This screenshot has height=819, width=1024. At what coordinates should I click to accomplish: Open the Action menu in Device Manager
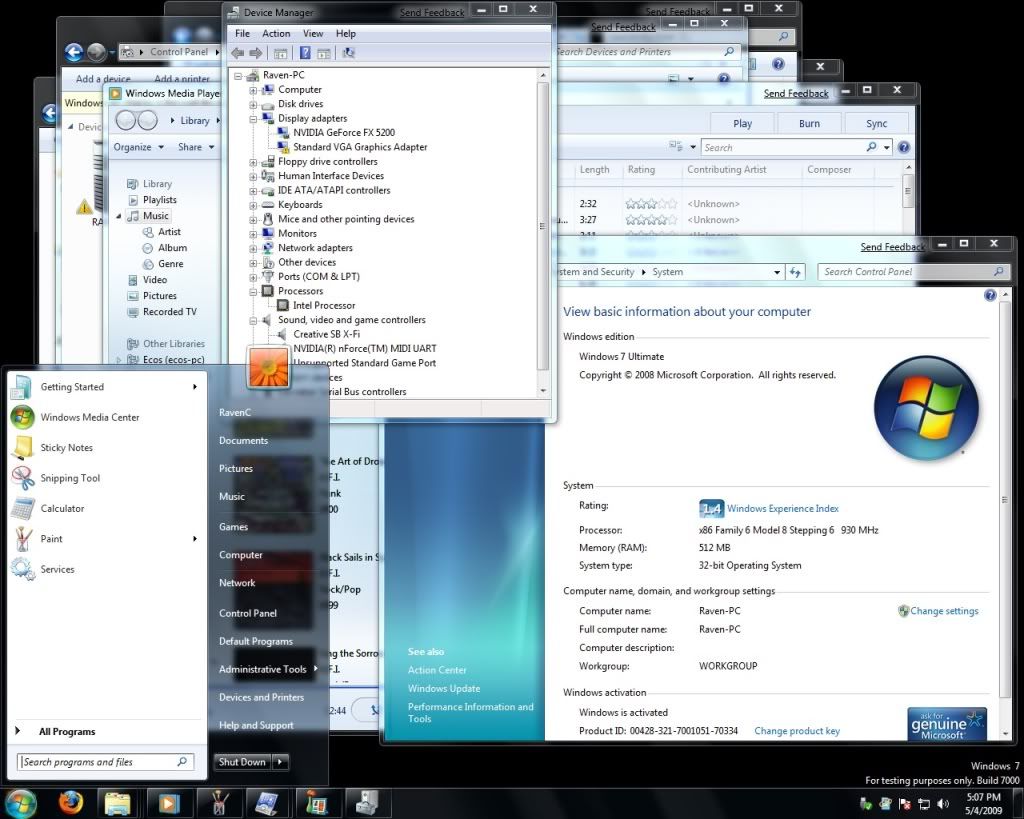(276, 33)
